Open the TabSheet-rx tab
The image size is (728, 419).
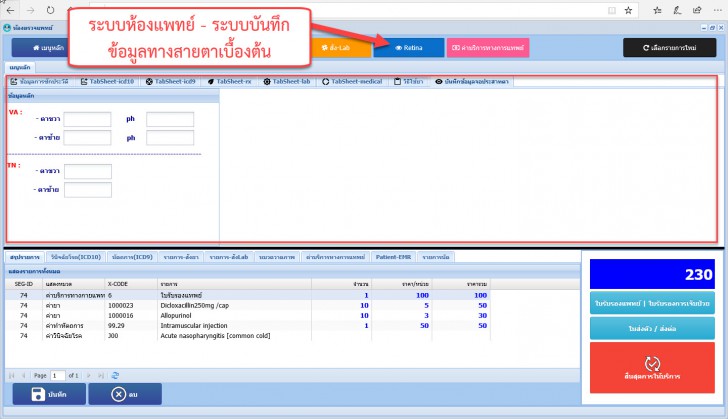[x=229, y=81]
